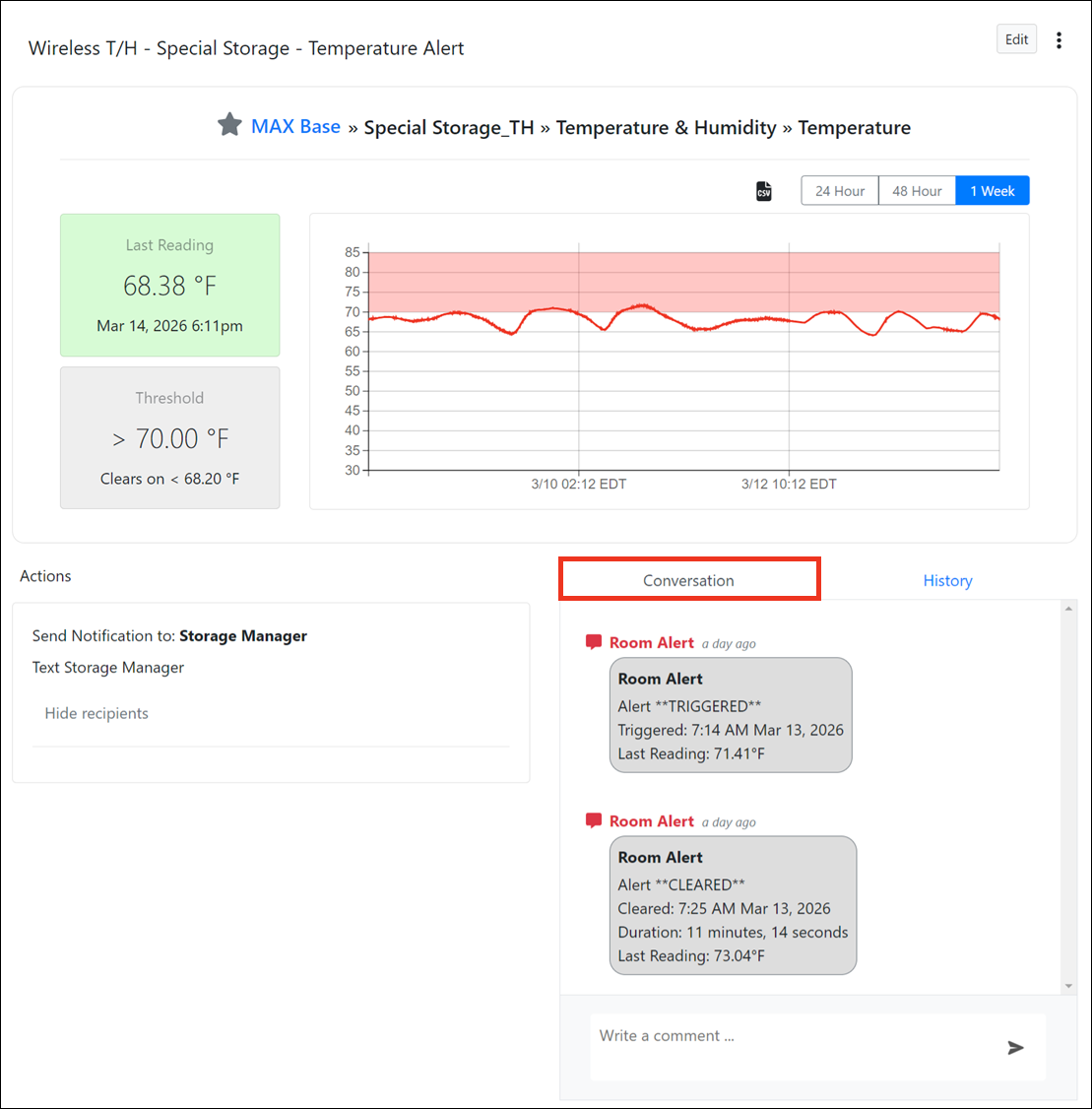Image resolution: width=1092 pixels, height=1109 pixels.
Task: Open the Conversation tab
Action: [x=688, y=580]
